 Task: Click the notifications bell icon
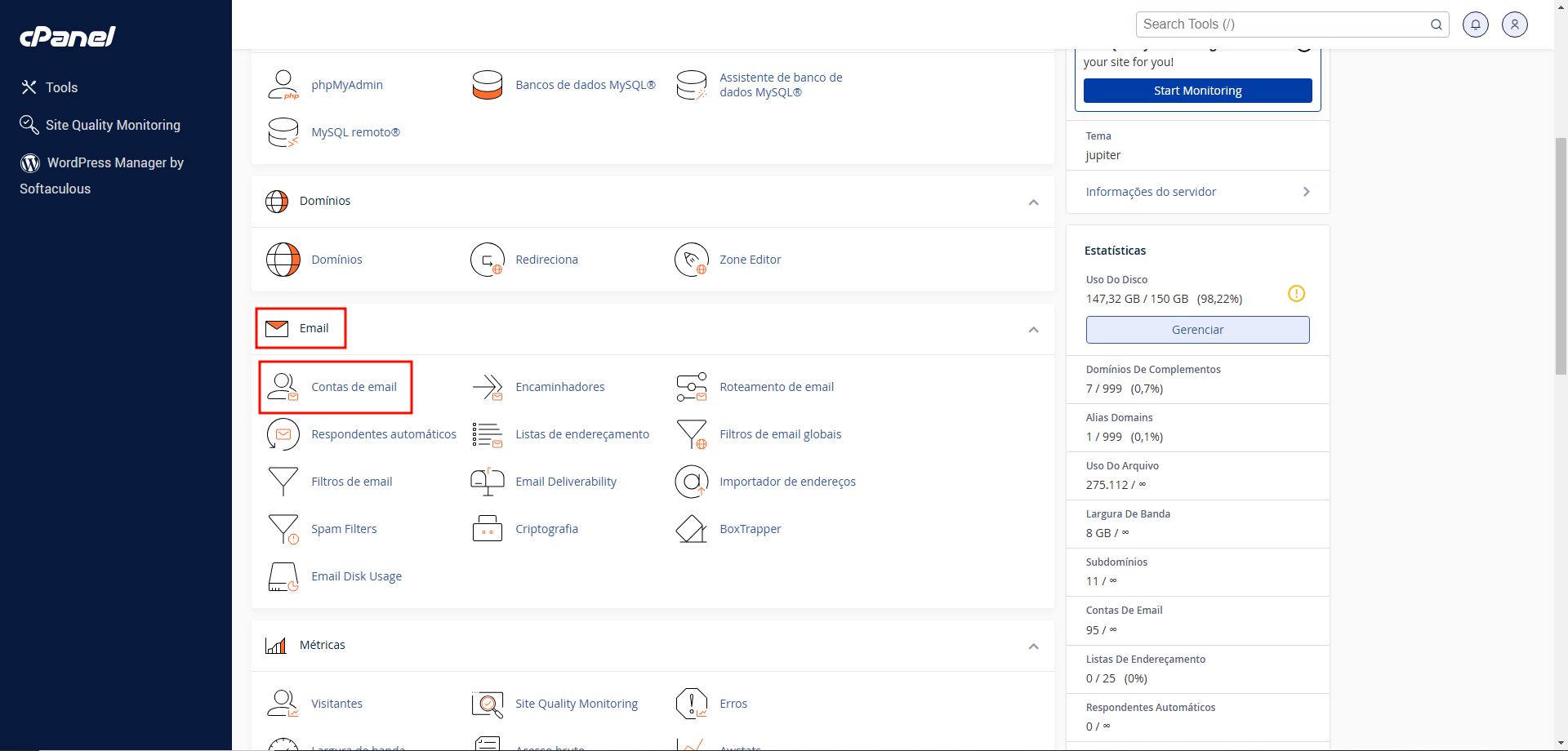point(1476,24)
